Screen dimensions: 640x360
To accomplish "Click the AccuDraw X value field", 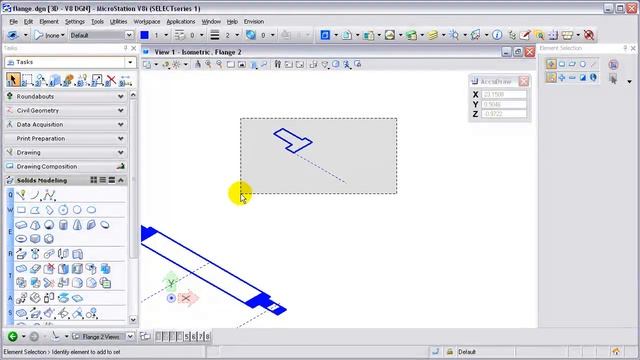I will 504,94.
